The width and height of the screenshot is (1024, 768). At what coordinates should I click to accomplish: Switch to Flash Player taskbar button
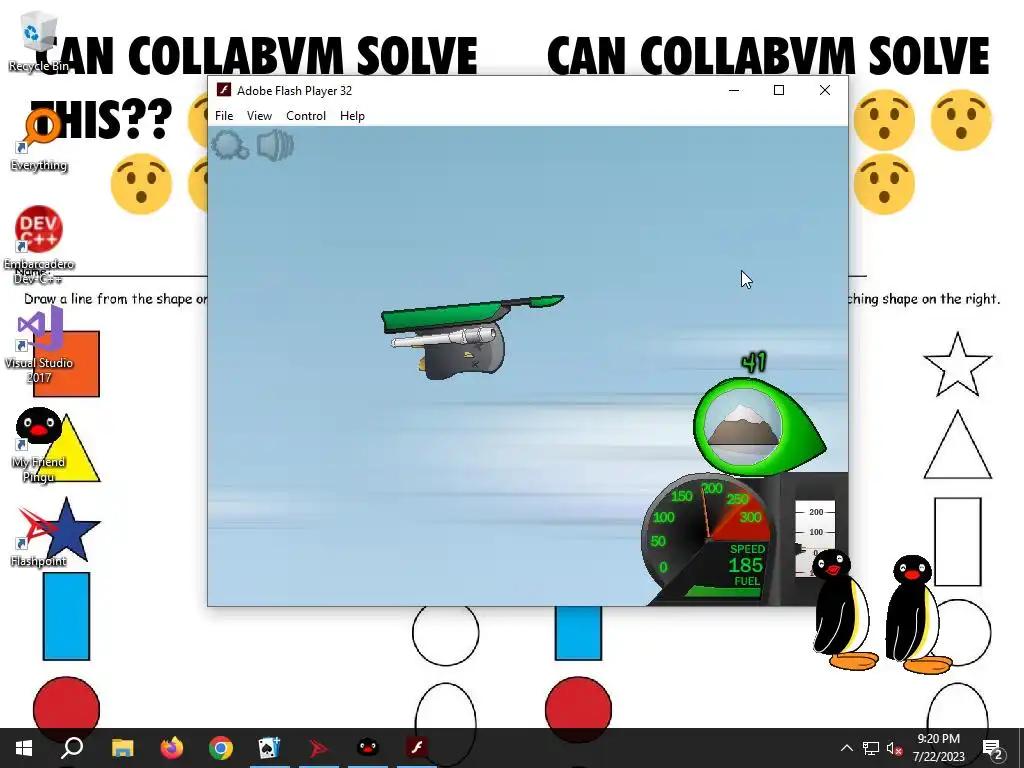click(417, 748)
